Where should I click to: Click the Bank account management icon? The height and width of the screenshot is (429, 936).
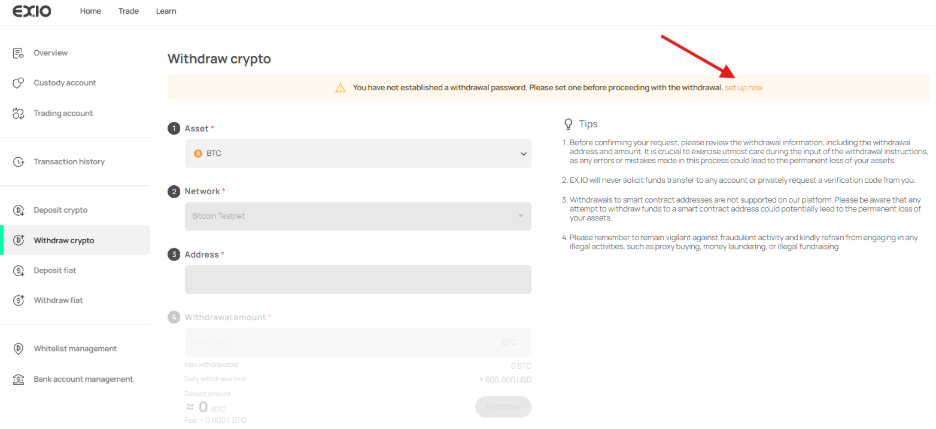(x=18, y=379)
